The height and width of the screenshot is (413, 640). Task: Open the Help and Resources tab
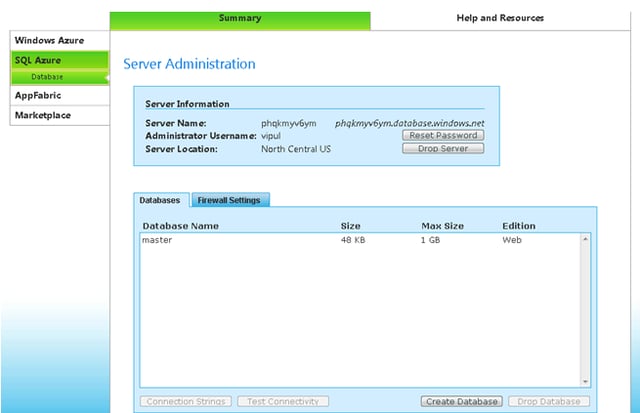500,18
